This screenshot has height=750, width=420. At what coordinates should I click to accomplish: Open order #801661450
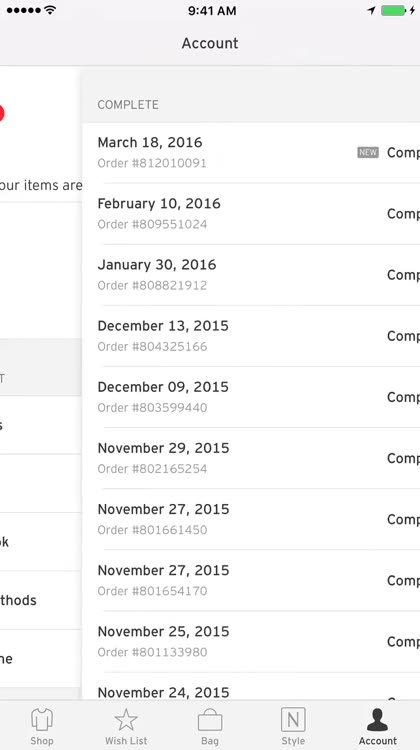(251, 520)
